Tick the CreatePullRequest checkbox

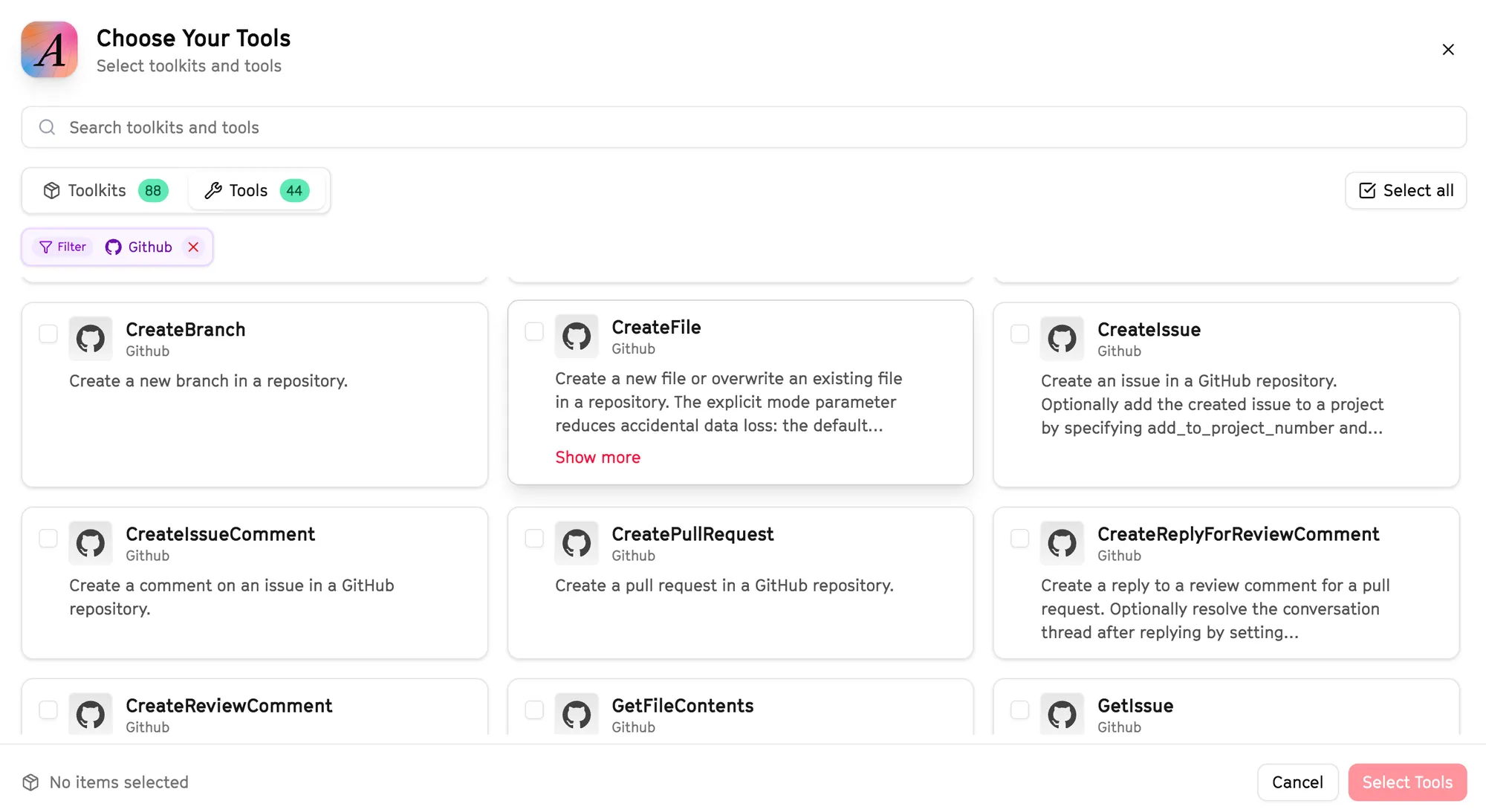click(534, 538)
